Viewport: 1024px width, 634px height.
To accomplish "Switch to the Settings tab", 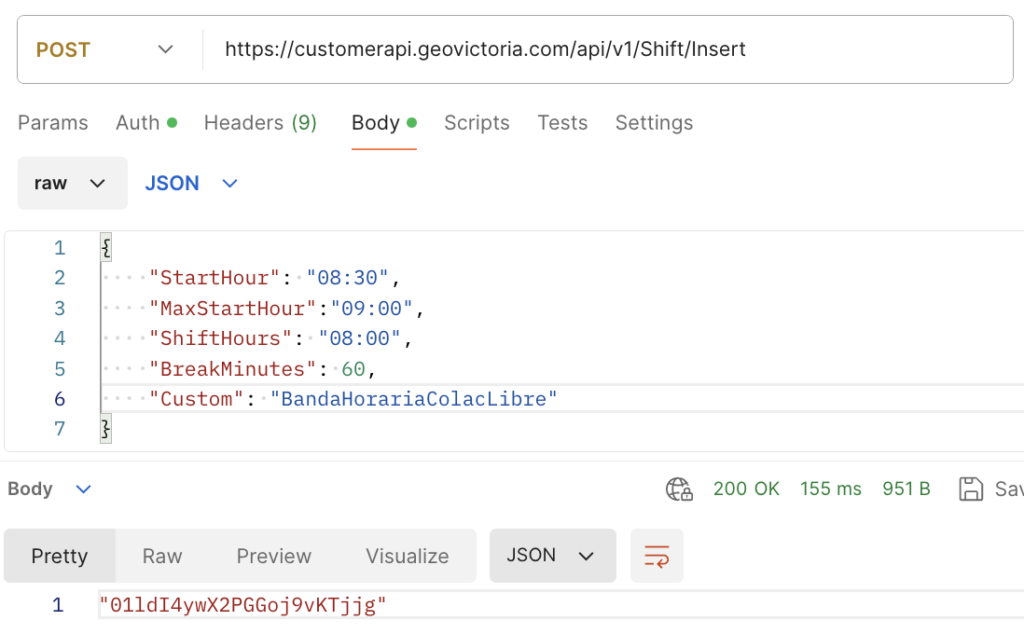I will click(x=654, y=123).
